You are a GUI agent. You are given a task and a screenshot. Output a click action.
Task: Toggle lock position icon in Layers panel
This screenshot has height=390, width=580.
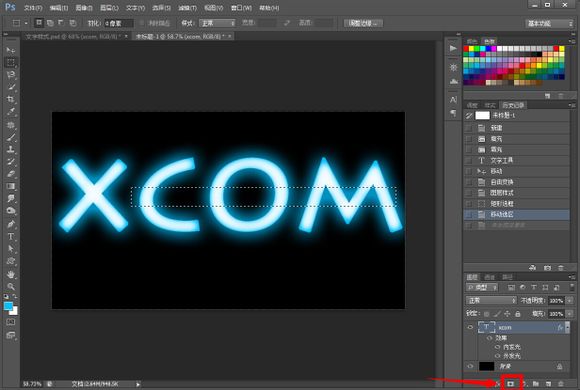(x=507, y=314)
